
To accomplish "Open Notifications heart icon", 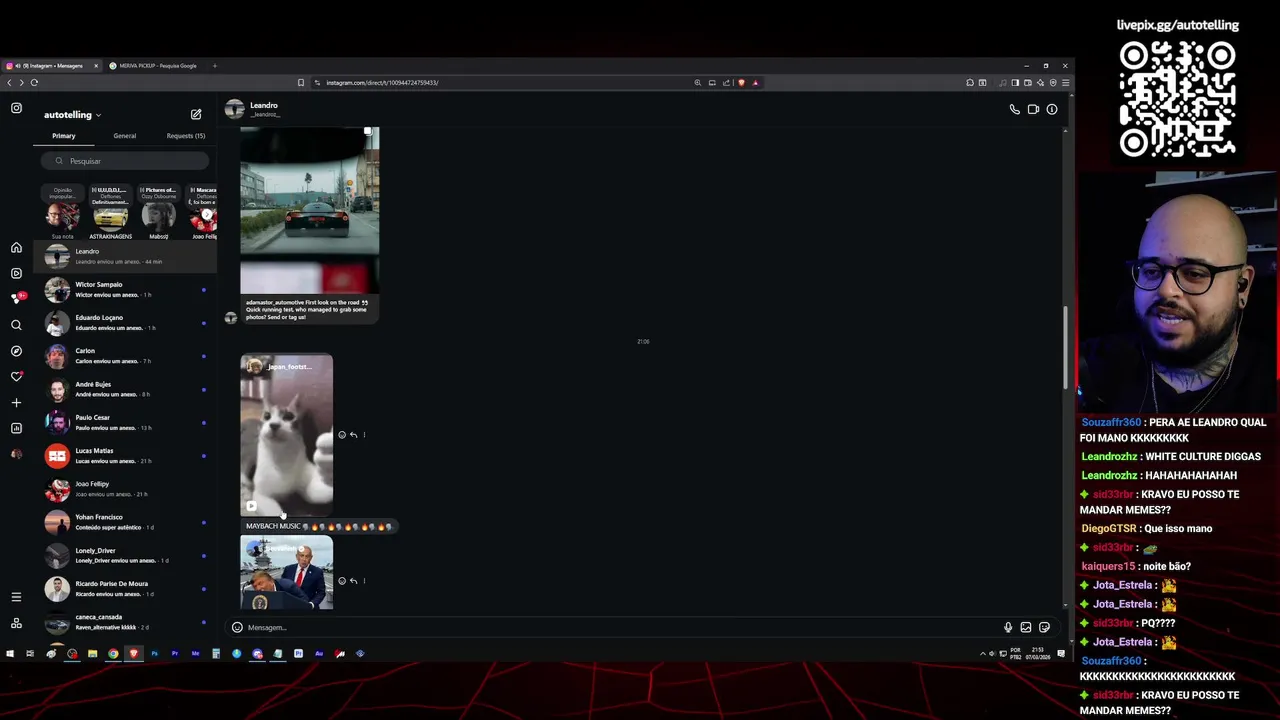I will 16,377.
